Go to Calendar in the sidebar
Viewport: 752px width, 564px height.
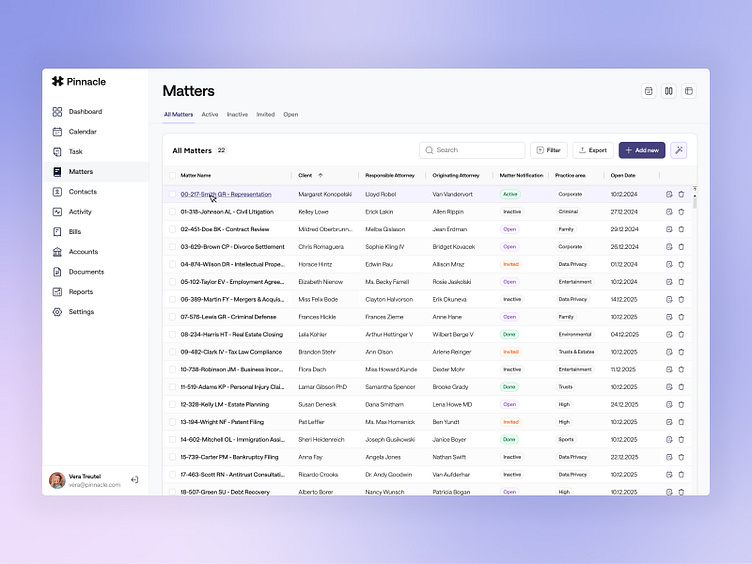[82, 132]
